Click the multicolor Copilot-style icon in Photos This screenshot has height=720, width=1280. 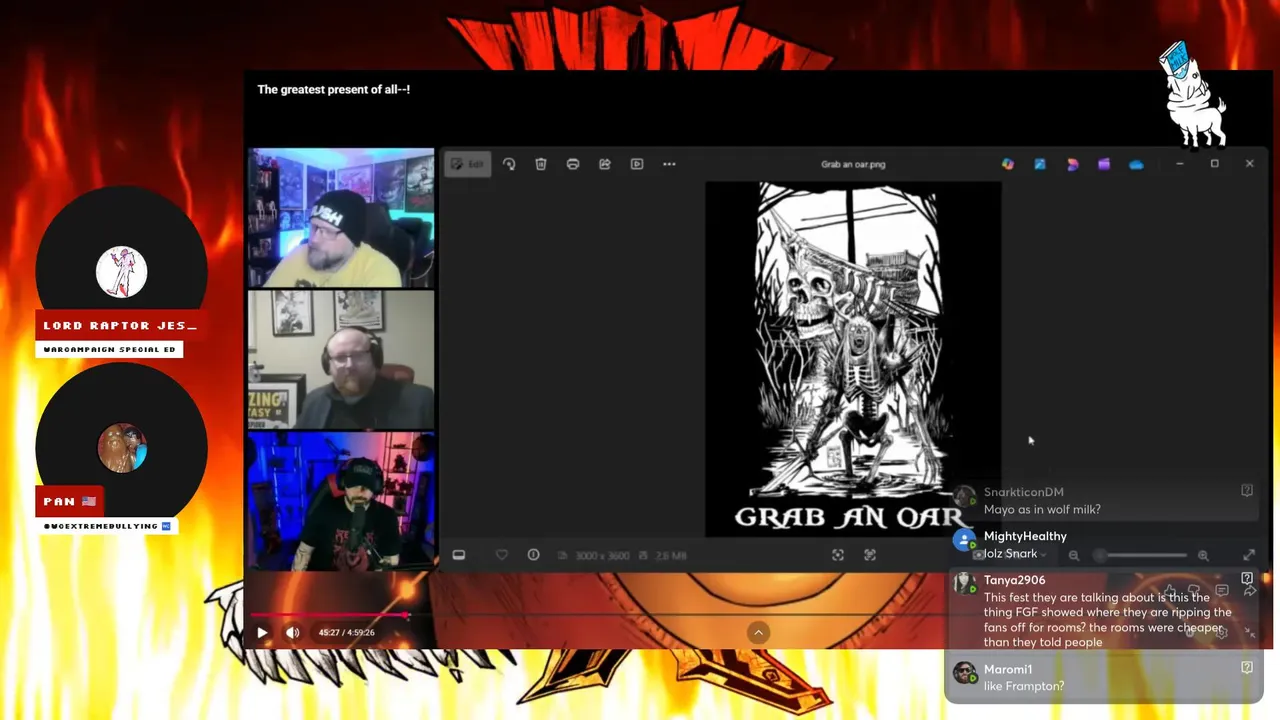pos(1008,164)
